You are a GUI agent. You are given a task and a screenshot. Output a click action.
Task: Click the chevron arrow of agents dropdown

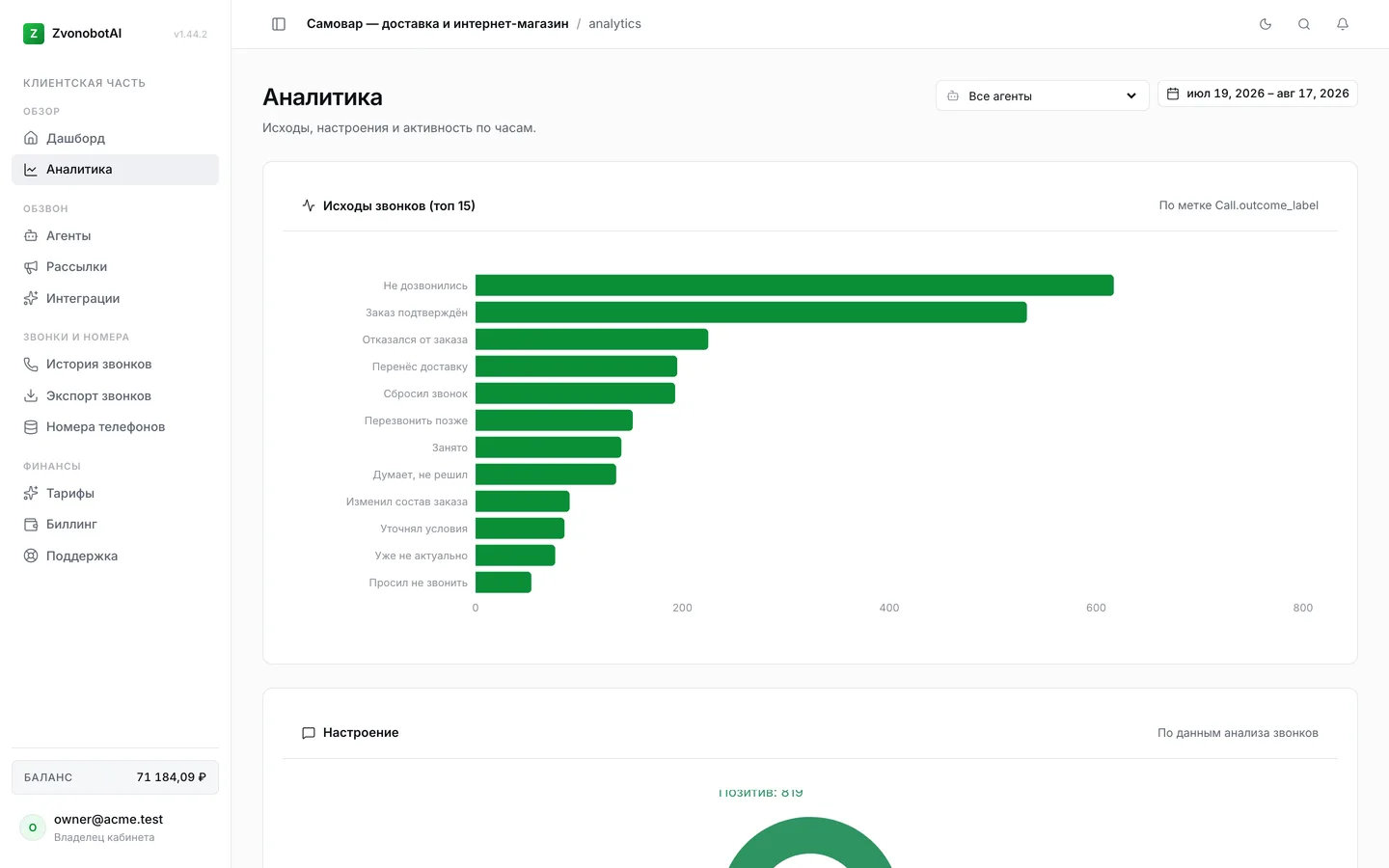click(1131, 96)
